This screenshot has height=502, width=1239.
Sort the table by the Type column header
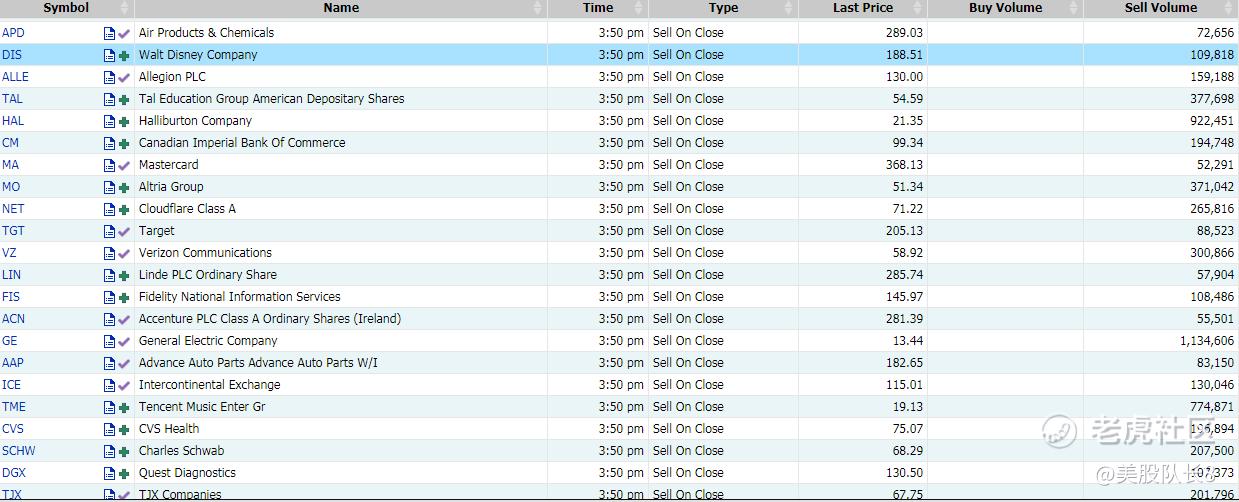[723, 8]
